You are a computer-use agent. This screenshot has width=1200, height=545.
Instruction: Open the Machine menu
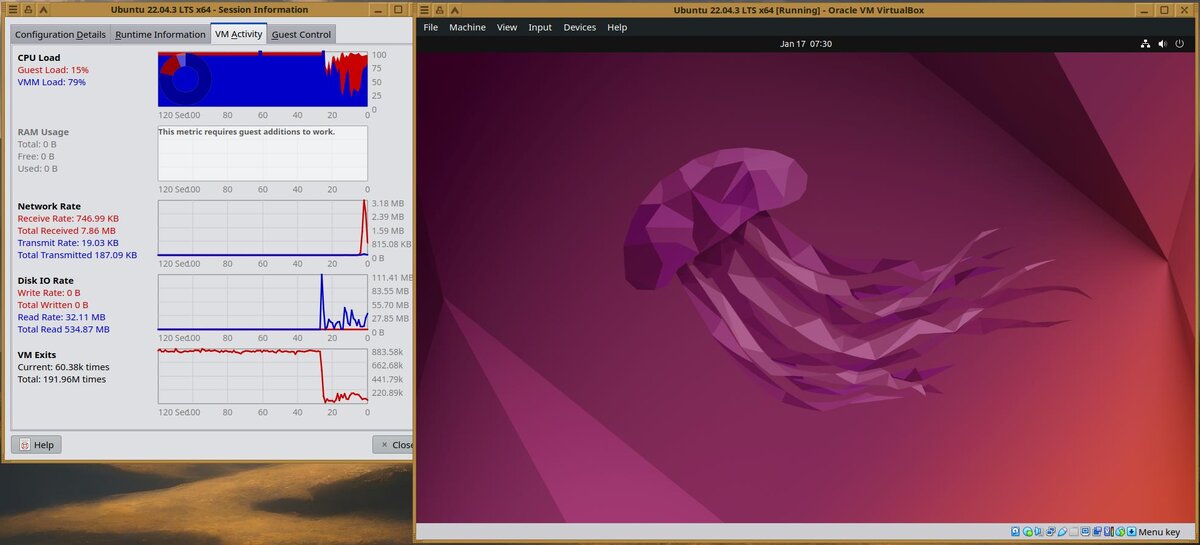point(467,27)
